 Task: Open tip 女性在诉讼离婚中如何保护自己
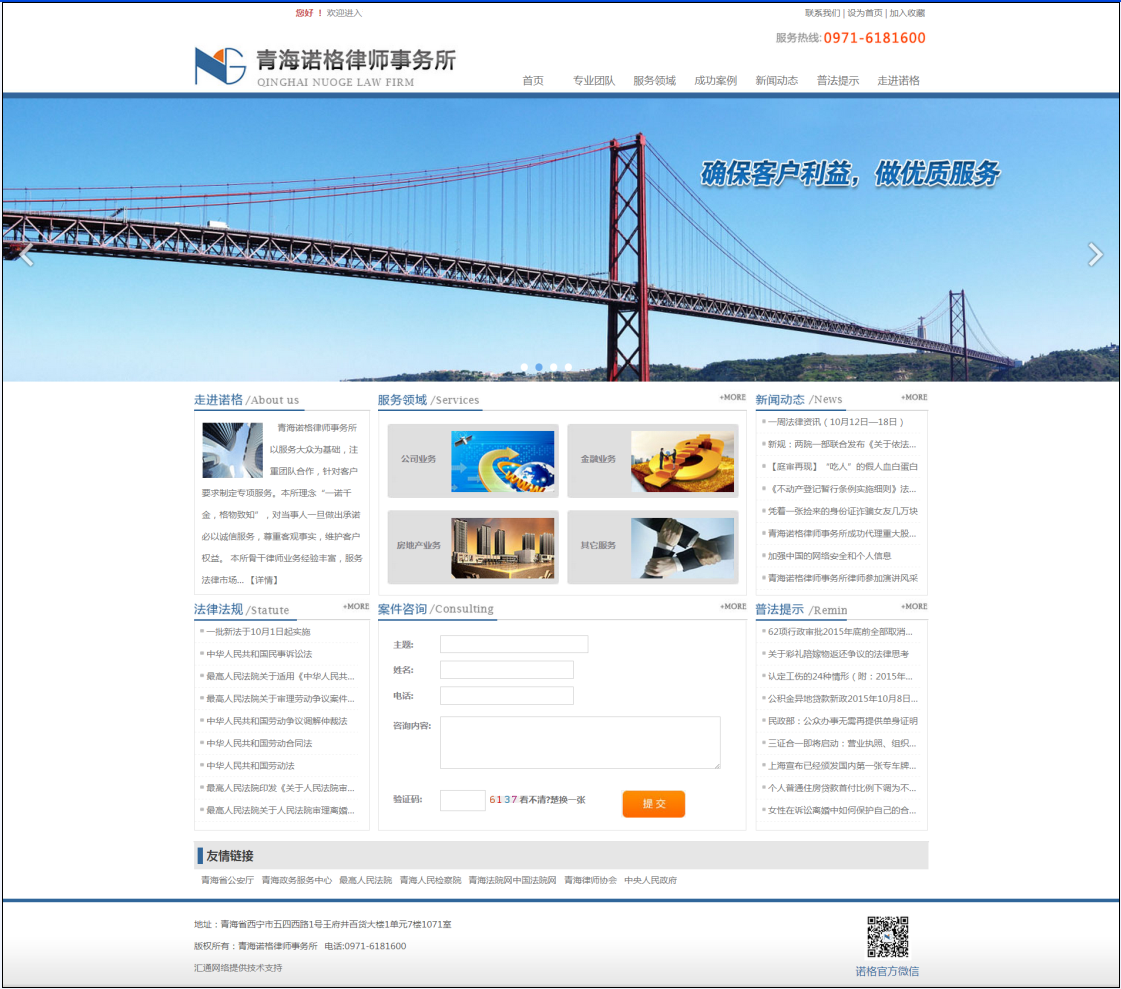click(x=841, y=810)
